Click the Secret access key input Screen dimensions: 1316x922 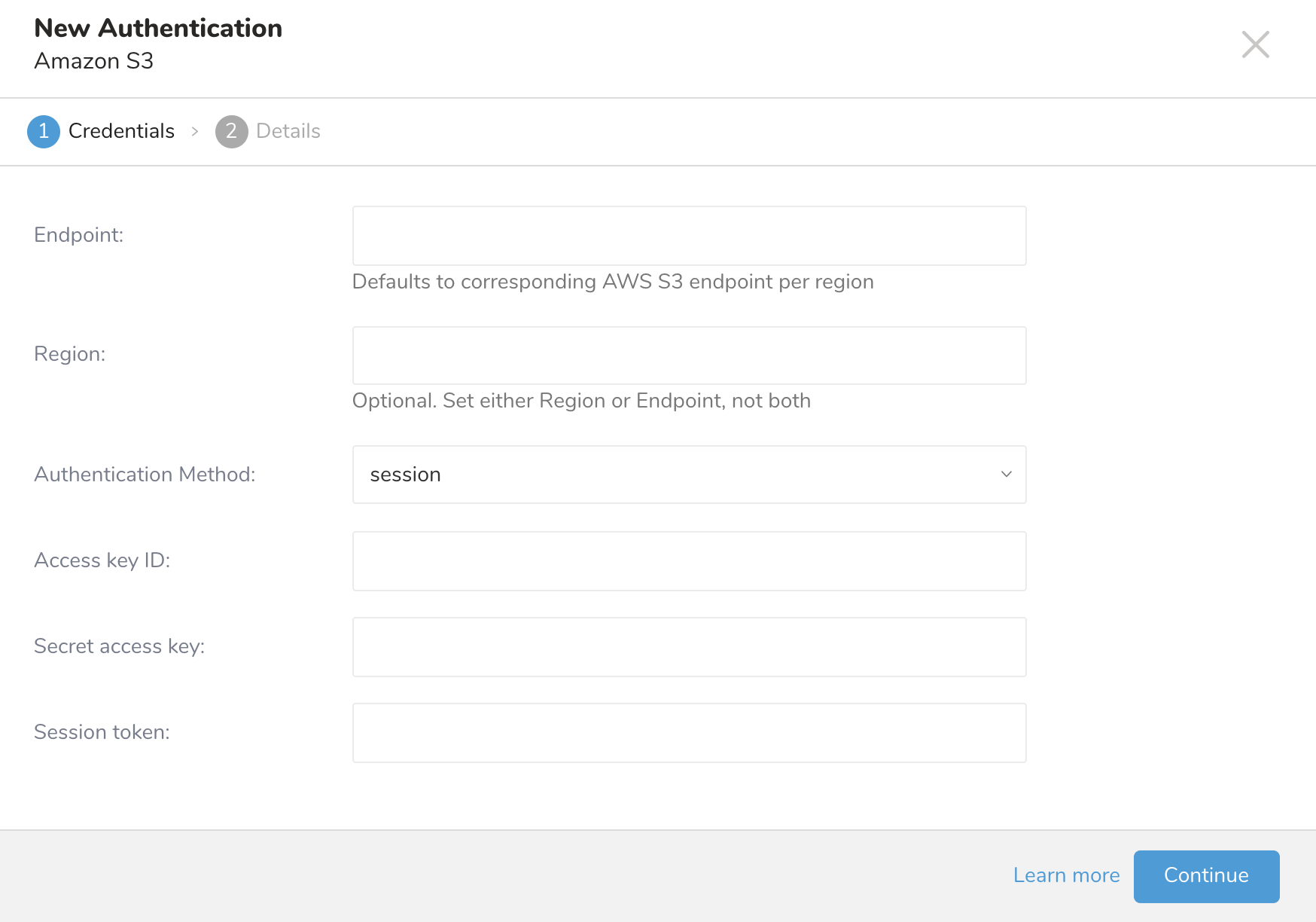(689, 647)
